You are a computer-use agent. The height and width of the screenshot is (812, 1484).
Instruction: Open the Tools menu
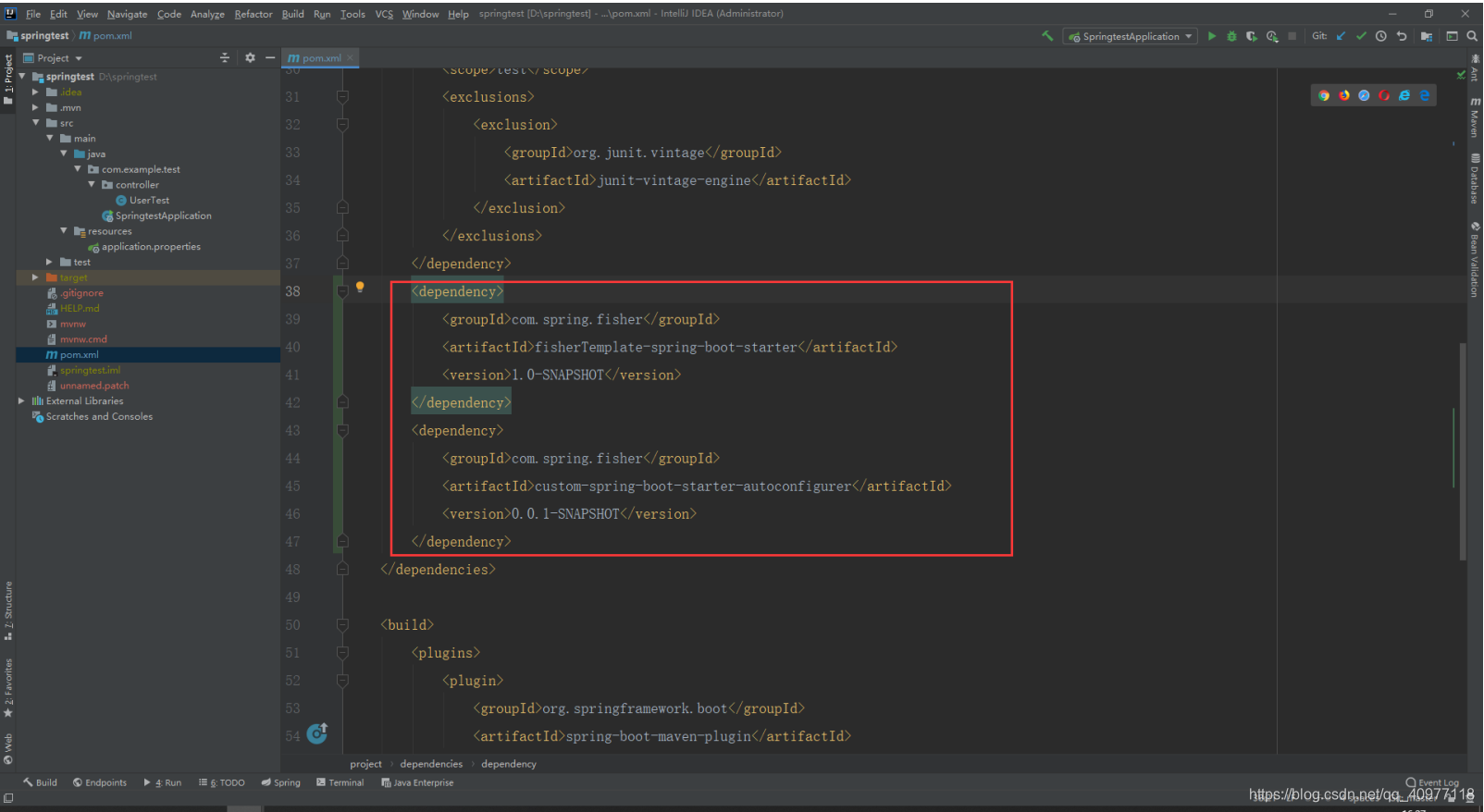pos(352,14)
